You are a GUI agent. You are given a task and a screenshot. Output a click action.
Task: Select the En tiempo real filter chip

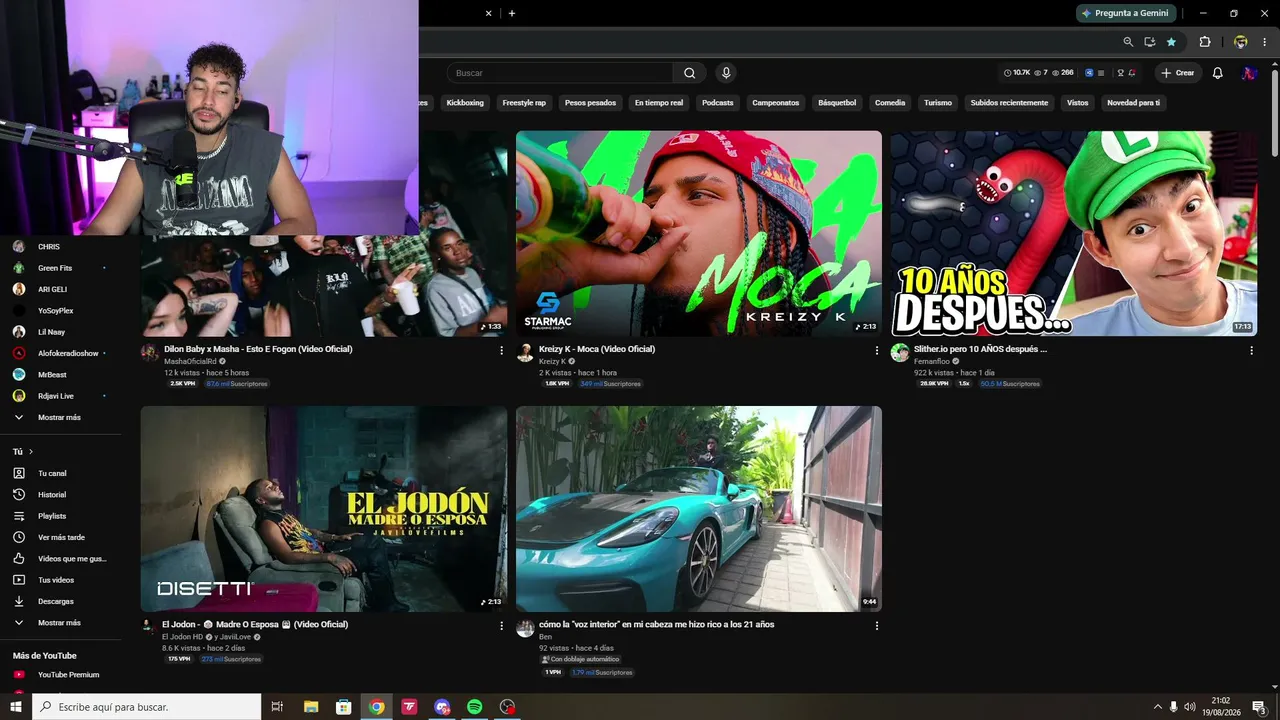[659, 103]
